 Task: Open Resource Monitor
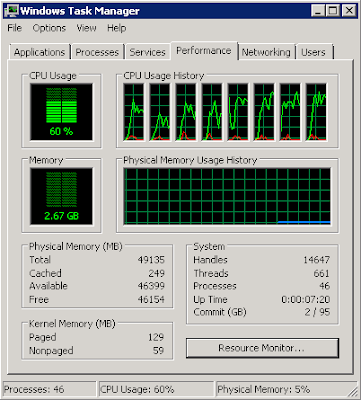pyautogui.click(x=262, y=348)
